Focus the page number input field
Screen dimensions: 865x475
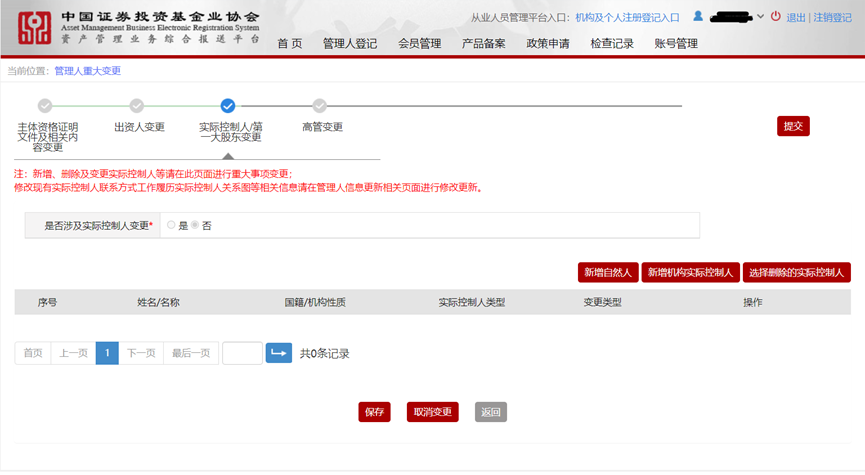[x=242, y=353]
